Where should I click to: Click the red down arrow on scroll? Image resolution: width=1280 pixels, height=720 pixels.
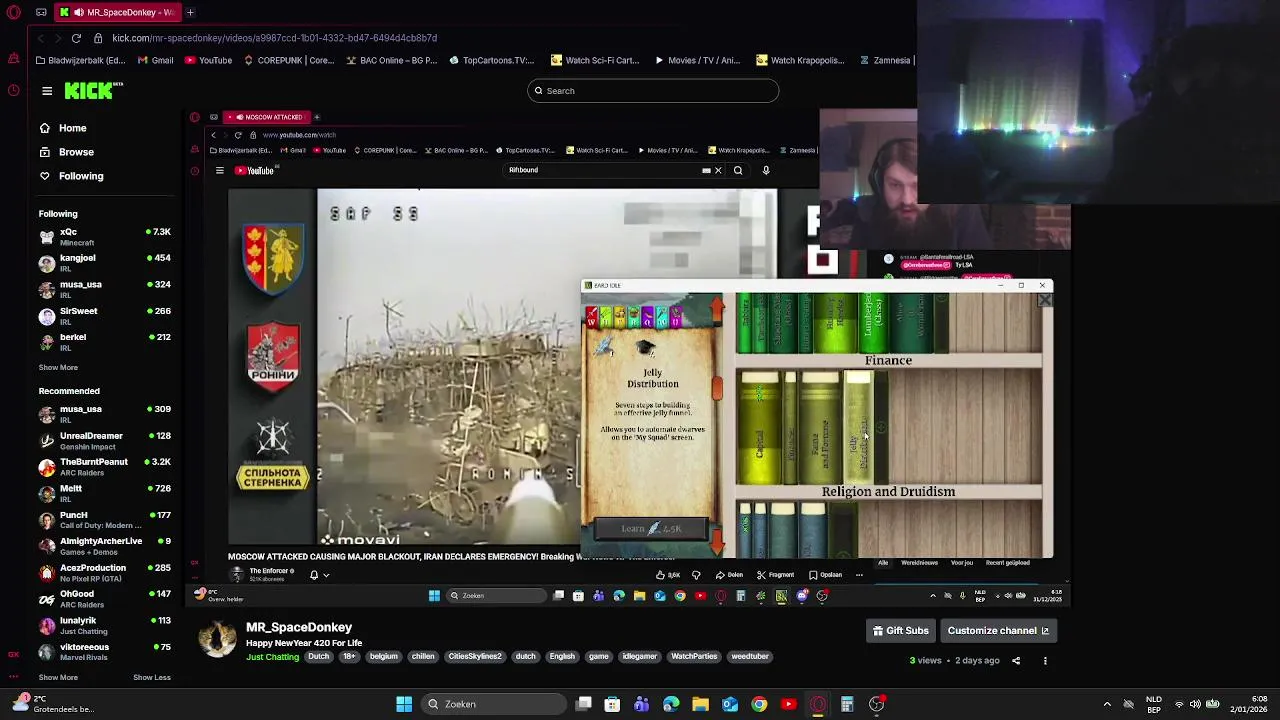pos(716,541)
